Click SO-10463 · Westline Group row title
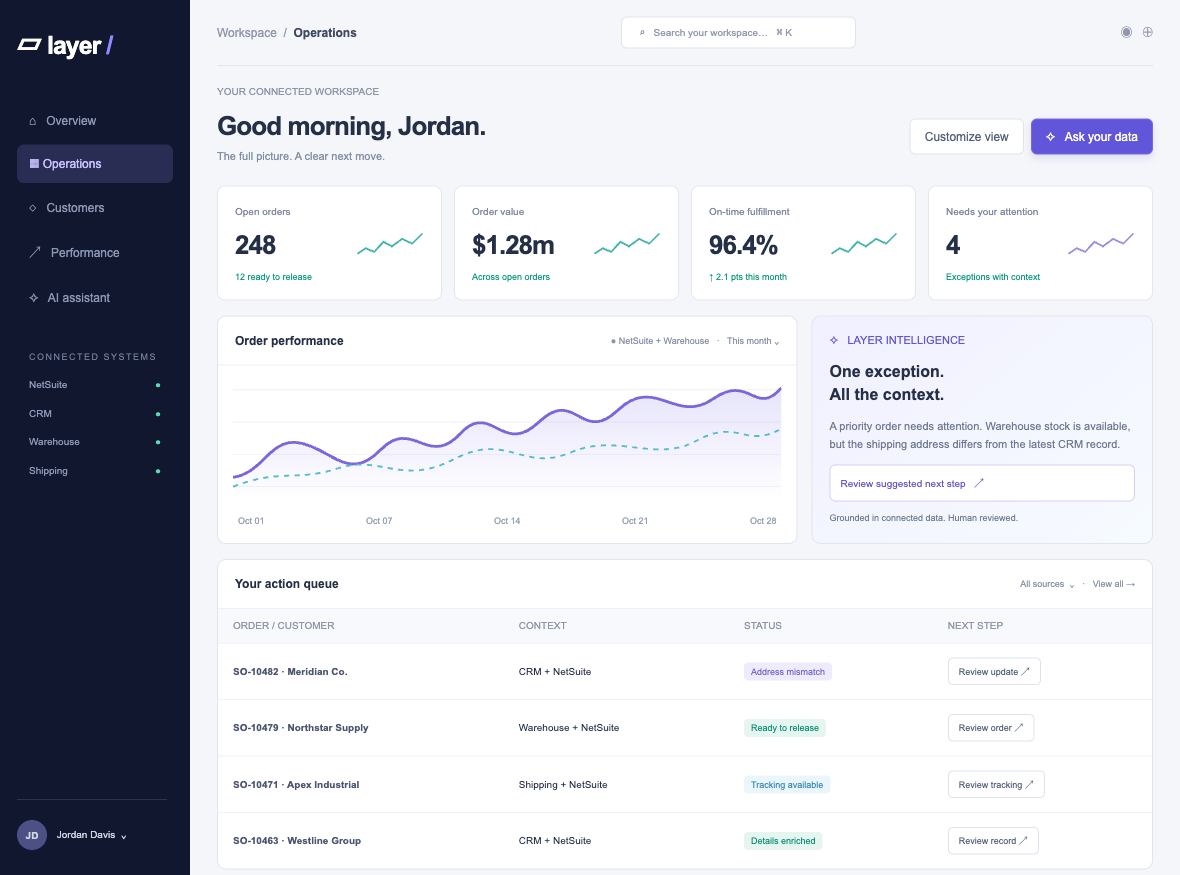Screen dimensions: 1180x875 [x=297, y=840]
